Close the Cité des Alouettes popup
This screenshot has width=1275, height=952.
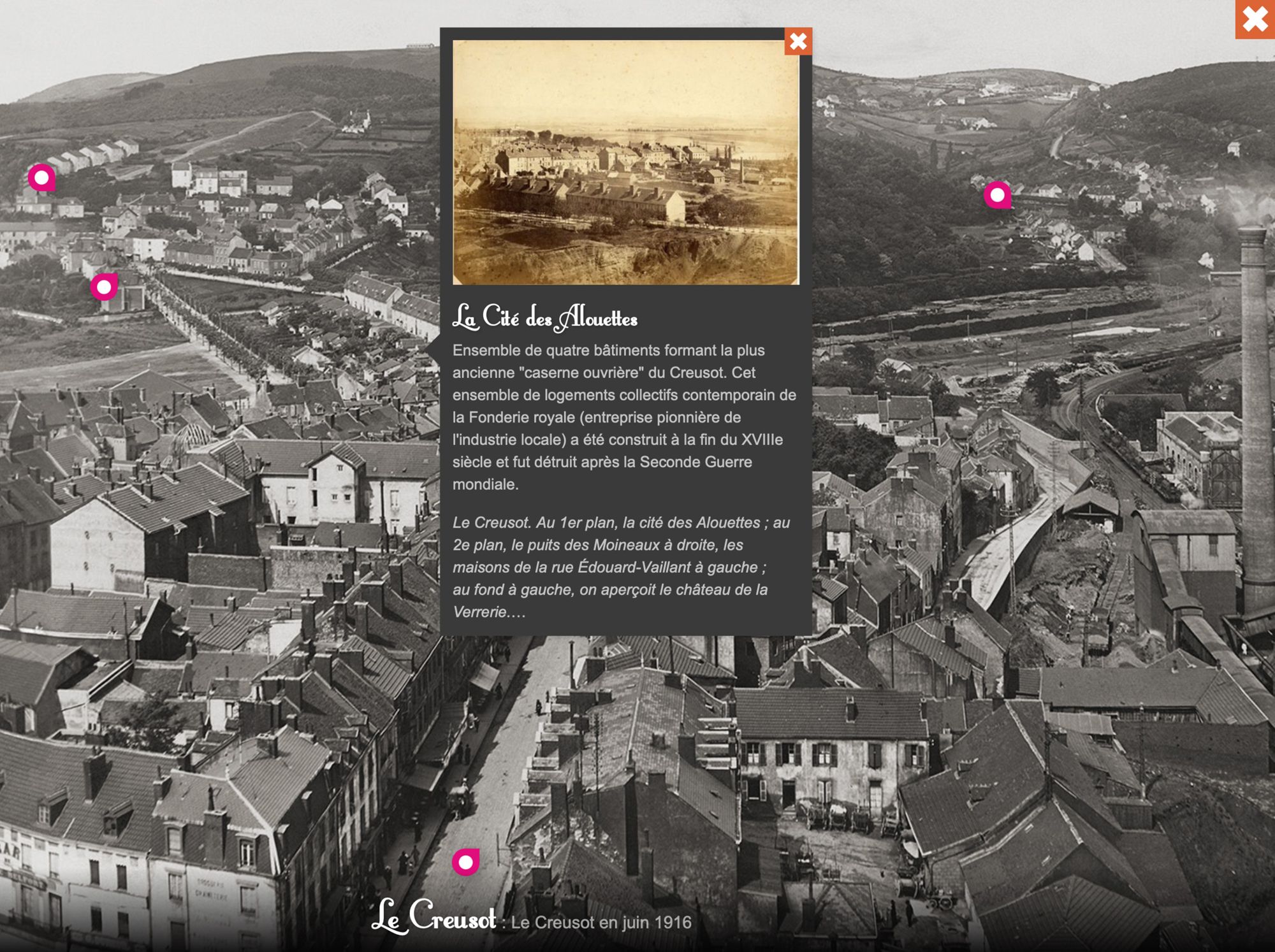(798, 41)
